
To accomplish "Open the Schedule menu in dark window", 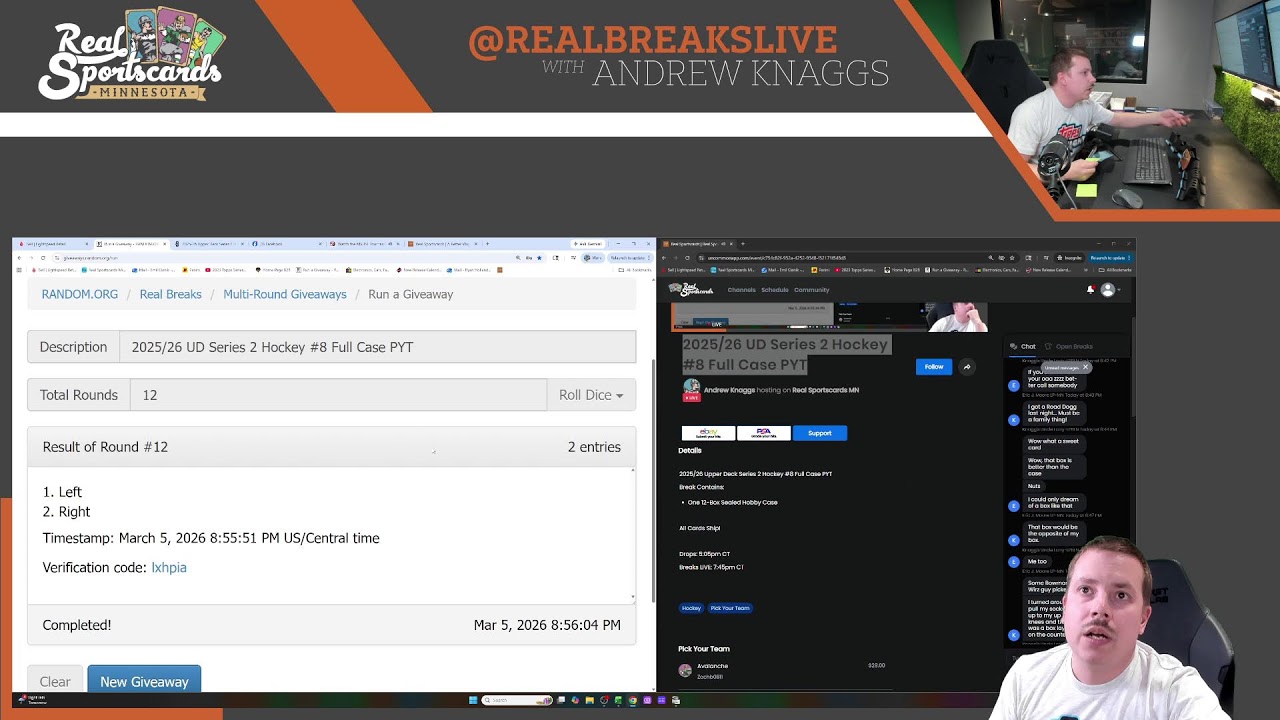I will 775,290.
